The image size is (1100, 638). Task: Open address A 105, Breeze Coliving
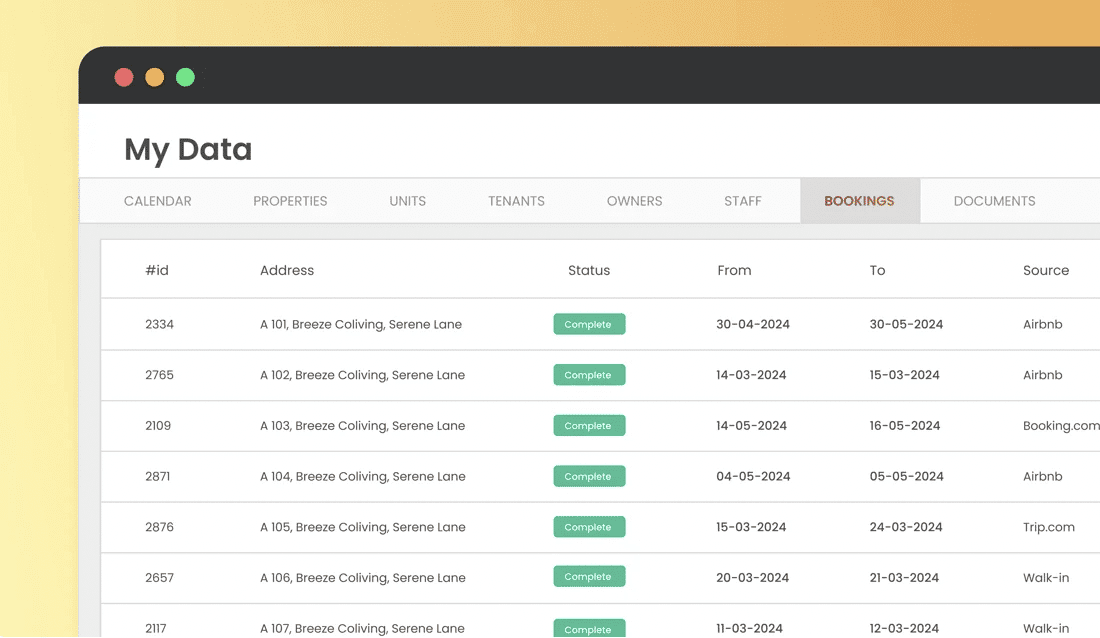[362, 527]
